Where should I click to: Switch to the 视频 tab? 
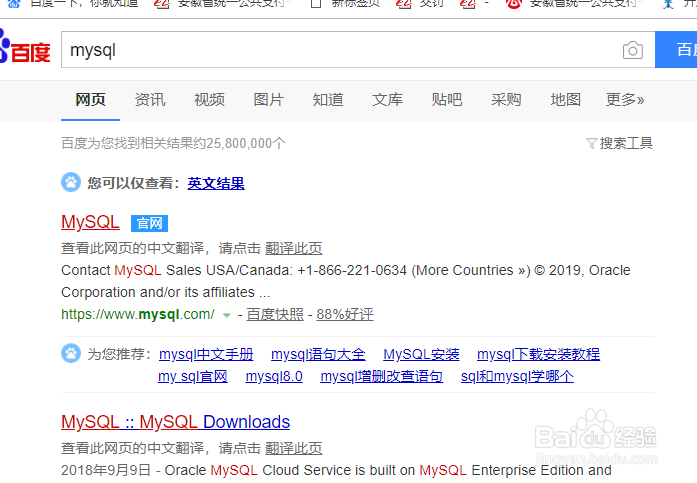click(x=209, y=100)
